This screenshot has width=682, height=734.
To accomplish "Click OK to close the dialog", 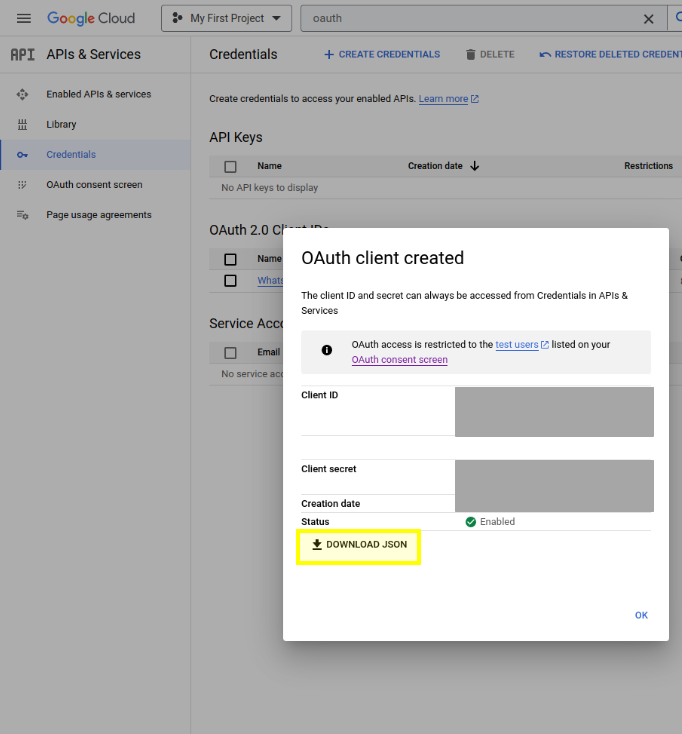I will coord(641,615).
